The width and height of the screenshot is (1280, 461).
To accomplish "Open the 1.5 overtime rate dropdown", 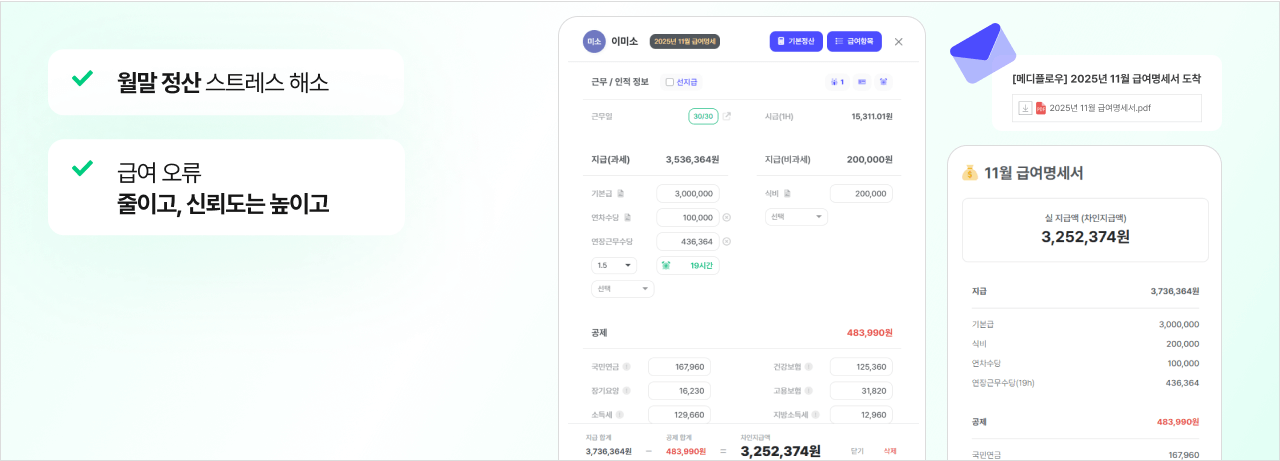I will pyautogui.click(x=614, y=265).
